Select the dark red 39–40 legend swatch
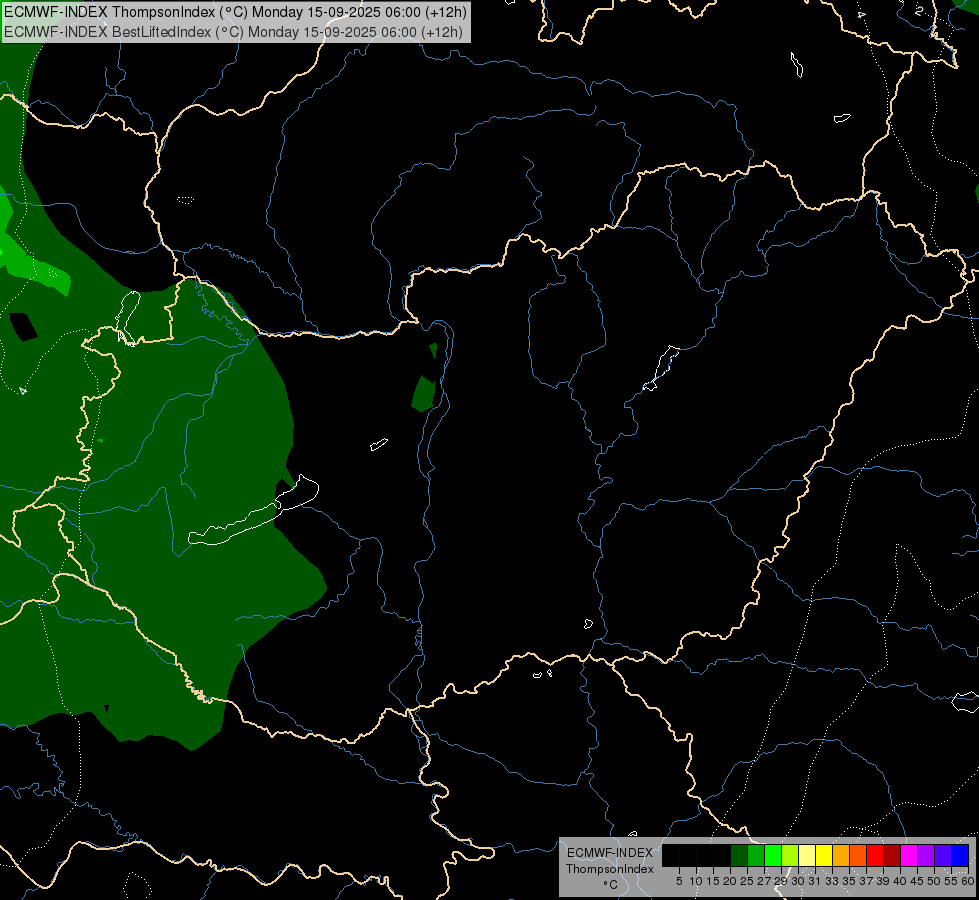 892,856
